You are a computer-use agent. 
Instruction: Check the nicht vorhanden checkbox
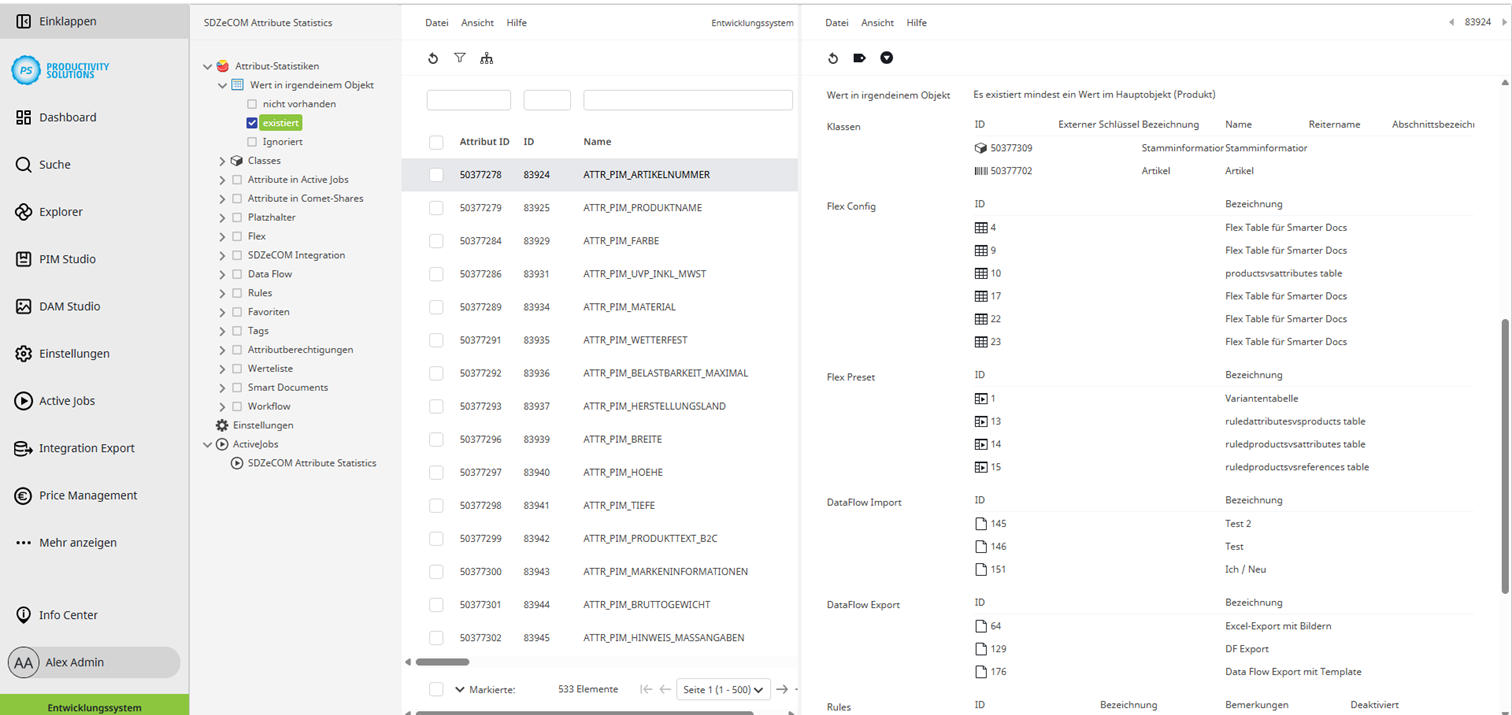pos(251,104)
